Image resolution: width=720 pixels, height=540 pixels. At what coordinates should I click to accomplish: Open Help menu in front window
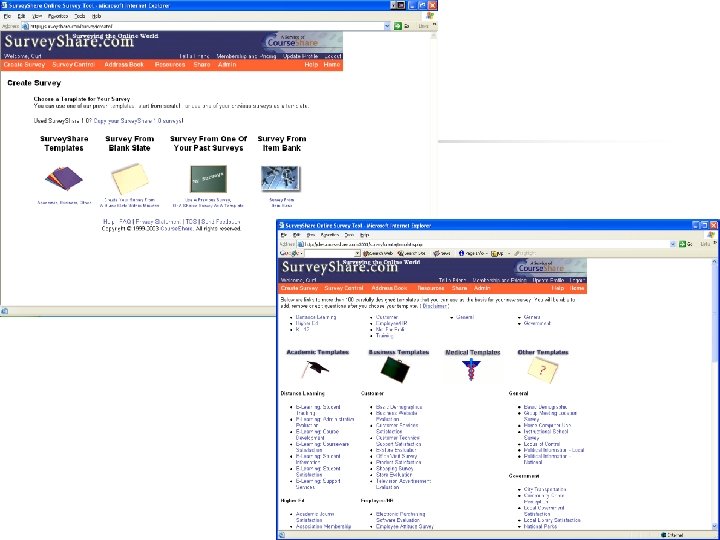click(364, 235)
